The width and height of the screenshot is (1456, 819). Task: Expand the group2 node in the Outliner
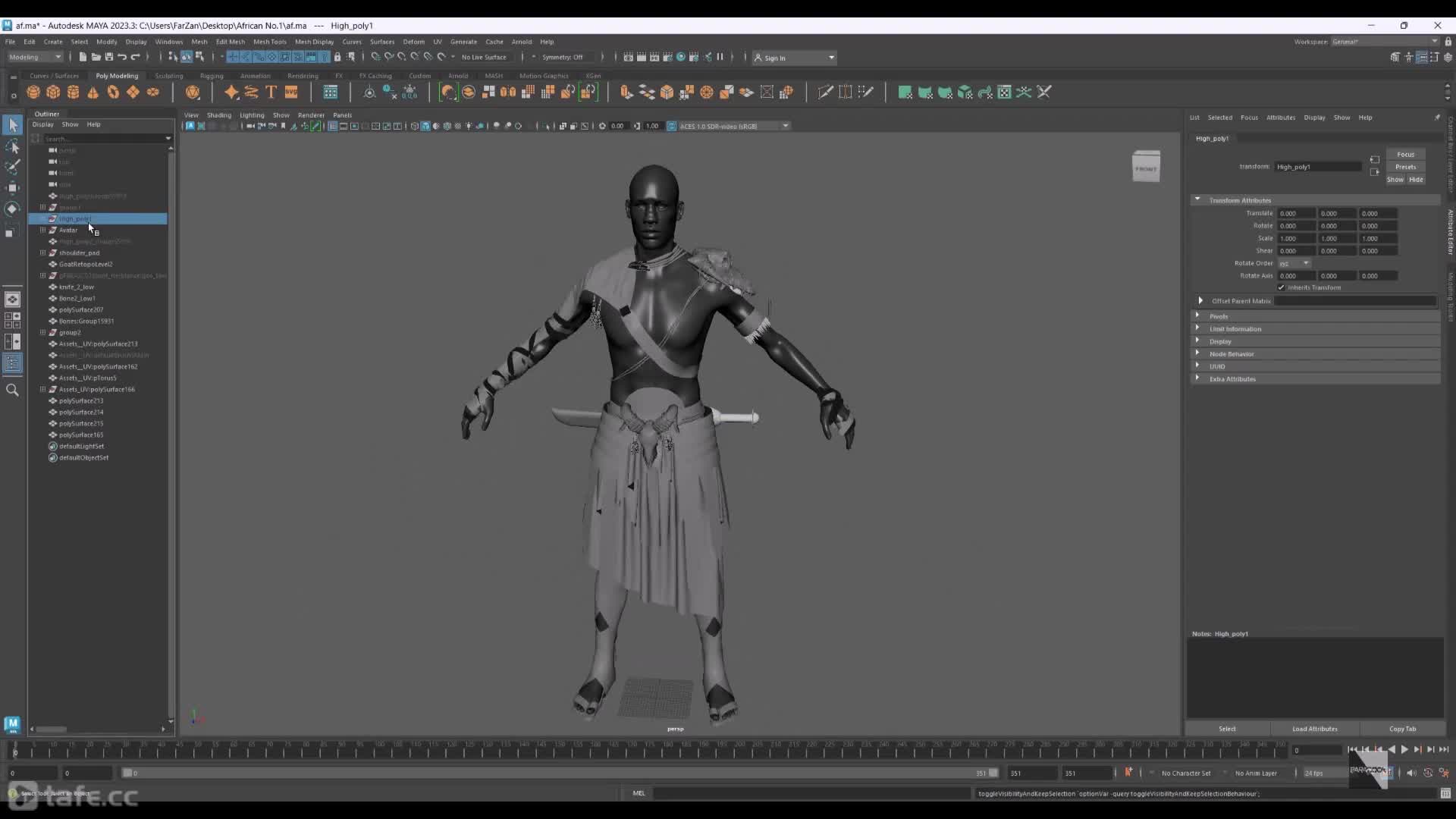point(43,332)
